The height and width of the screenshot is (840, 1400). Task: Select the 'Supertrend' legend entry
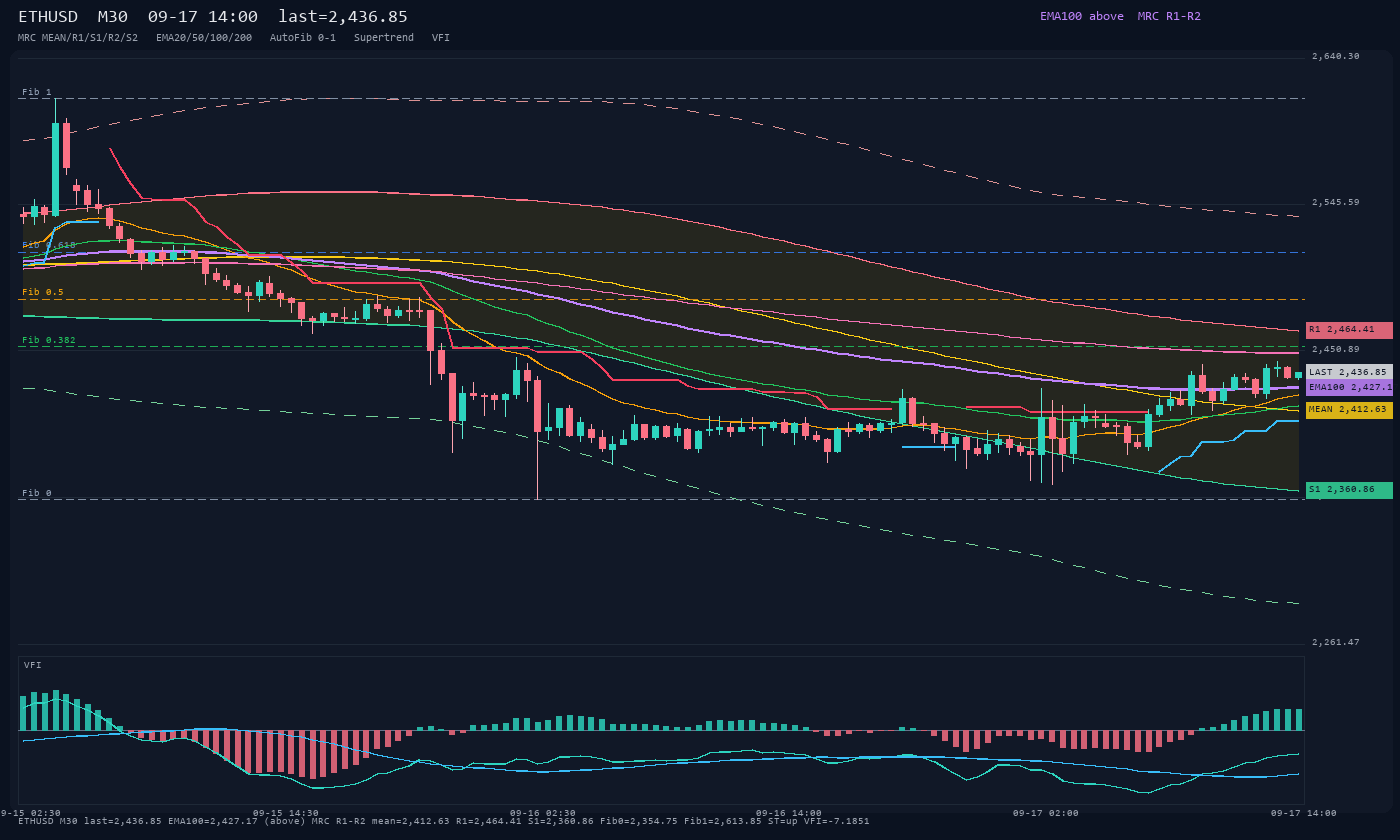(x=384, y=38)
